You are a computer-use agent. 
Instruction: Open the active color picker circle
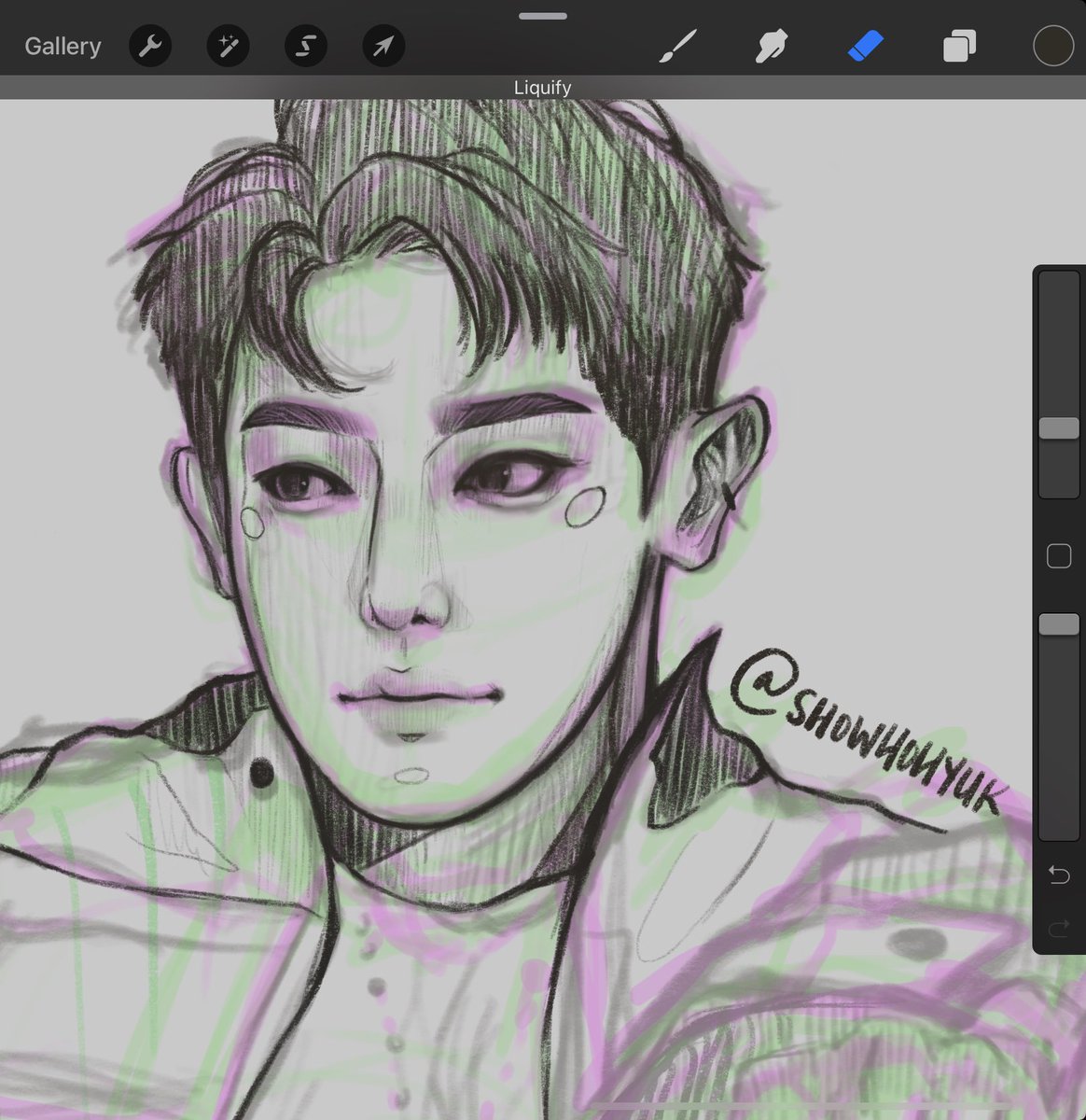(1053, 46)
